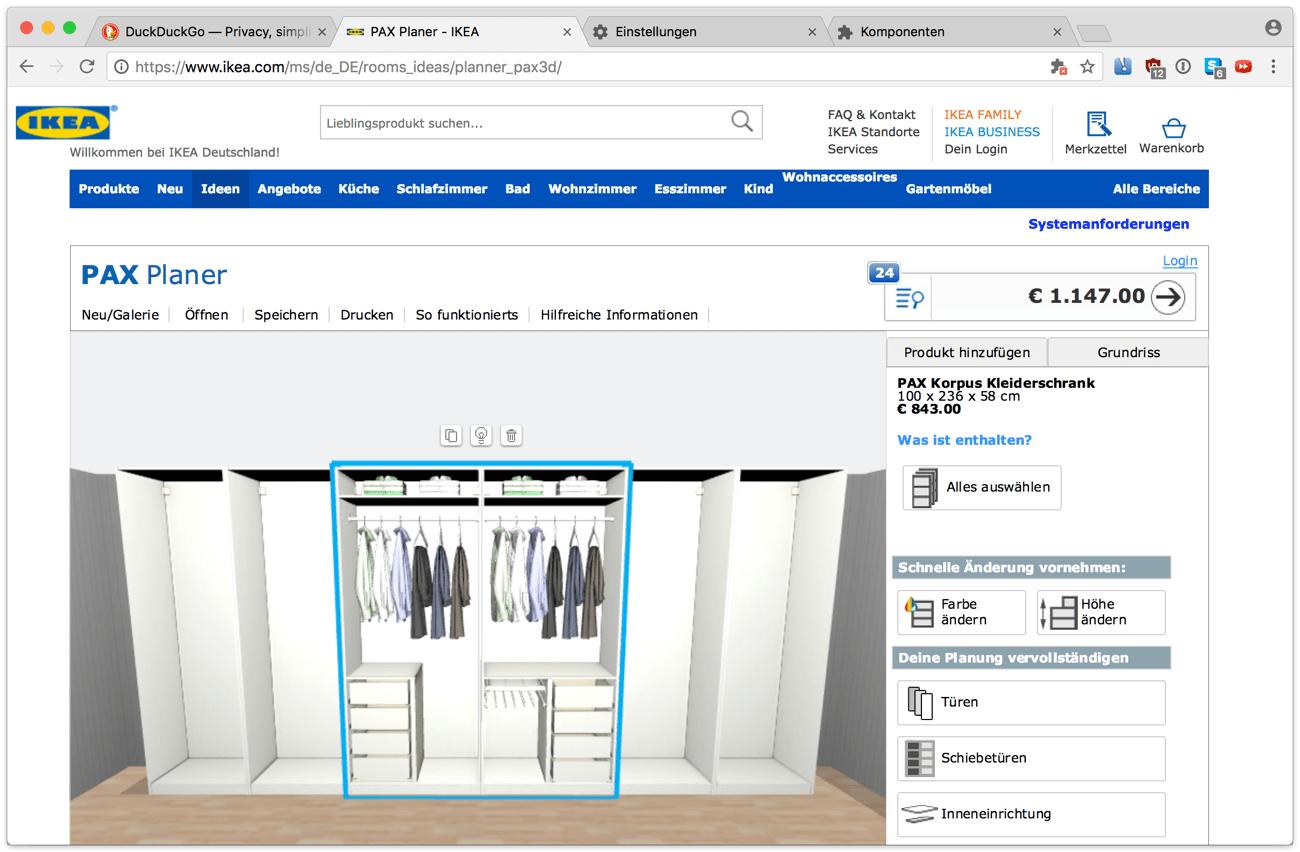Open IKEA FAMILY link
Viewport: 1300px width, 852px height.
pyautogui.click(x=983, y=115)
